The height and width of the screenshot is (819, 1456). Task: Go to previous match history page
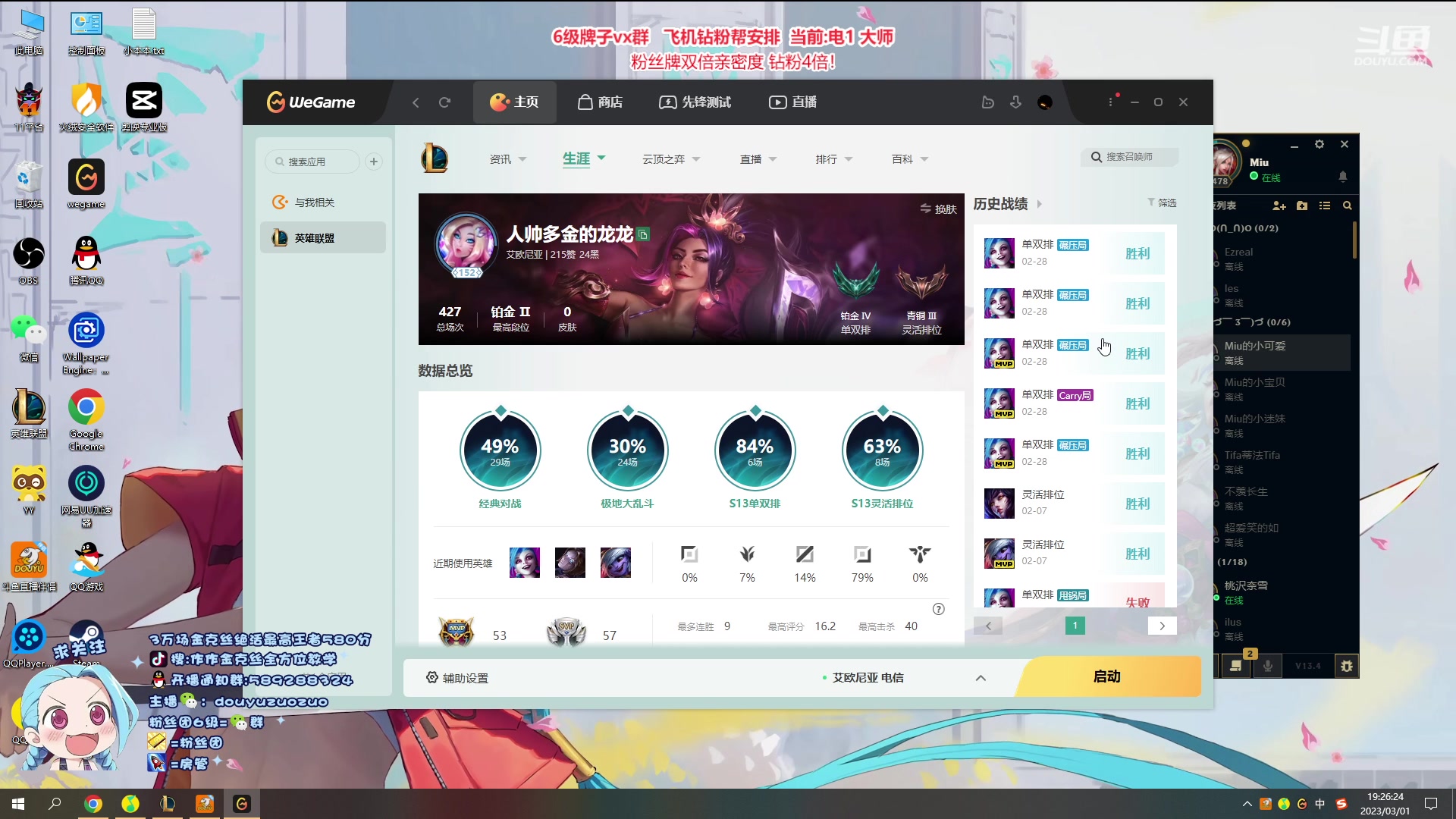[x=988, y=626]
